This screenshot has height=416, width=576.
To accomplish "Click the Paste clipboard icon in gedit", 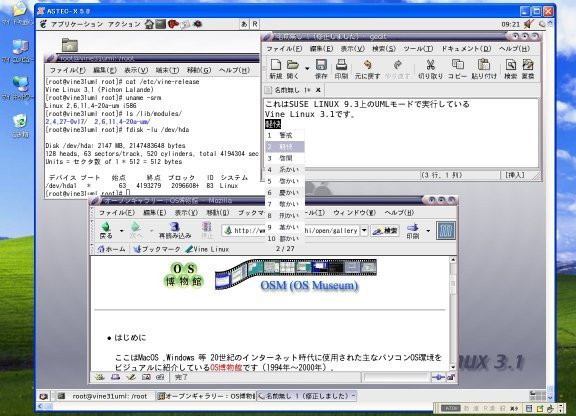I will coord(484,65).
